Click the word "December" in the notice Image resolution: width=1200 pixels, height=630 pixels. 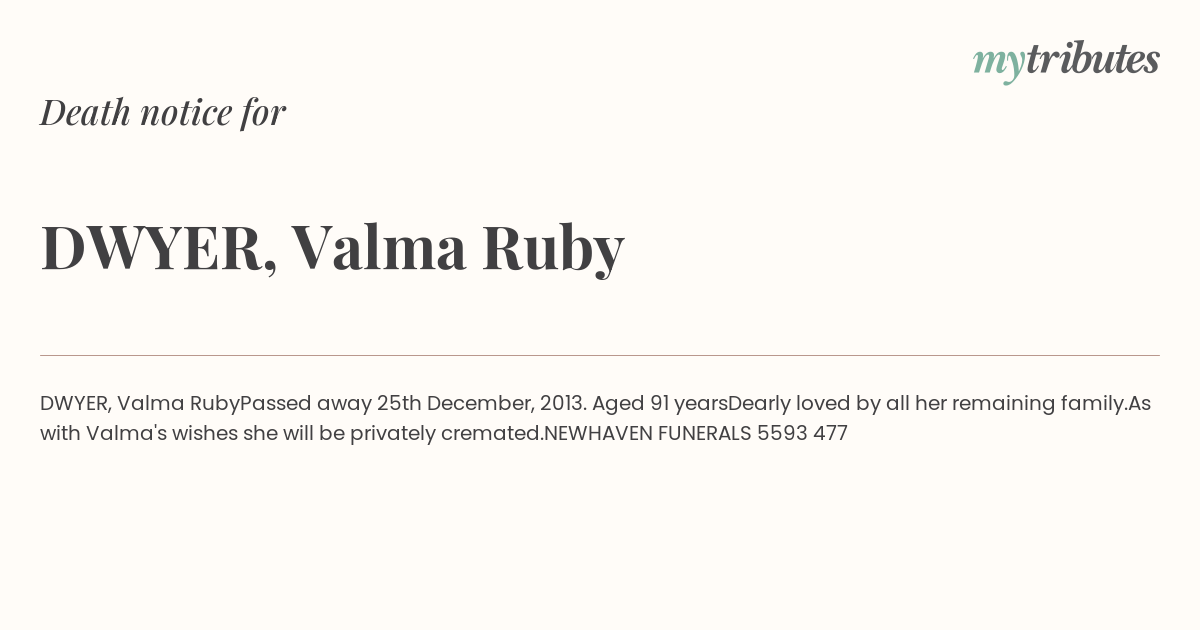click(480, 404)
